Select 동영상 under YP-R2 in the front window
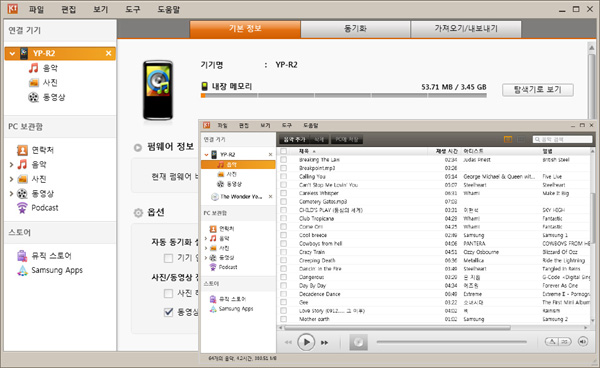 point(229,184)
